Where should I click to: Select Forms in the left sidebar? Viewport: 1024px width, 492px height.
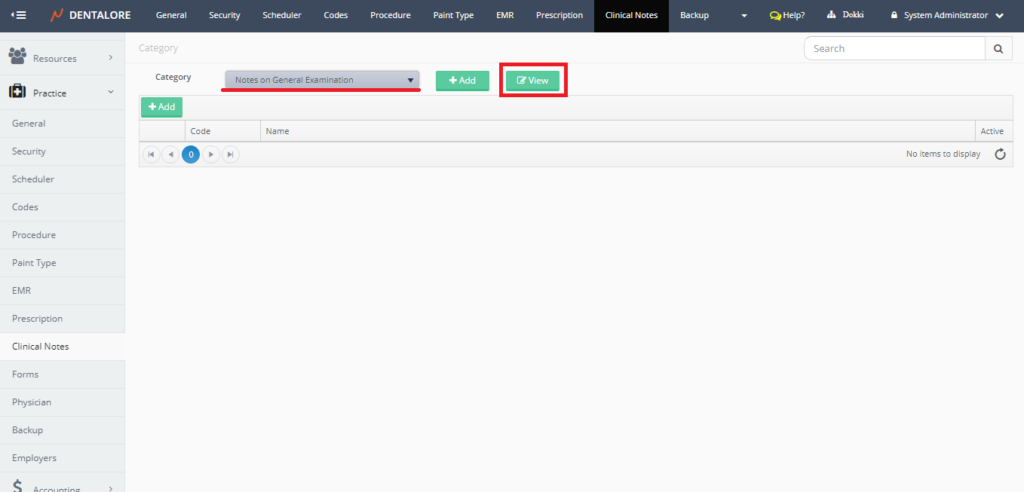(x=26, y=374)
